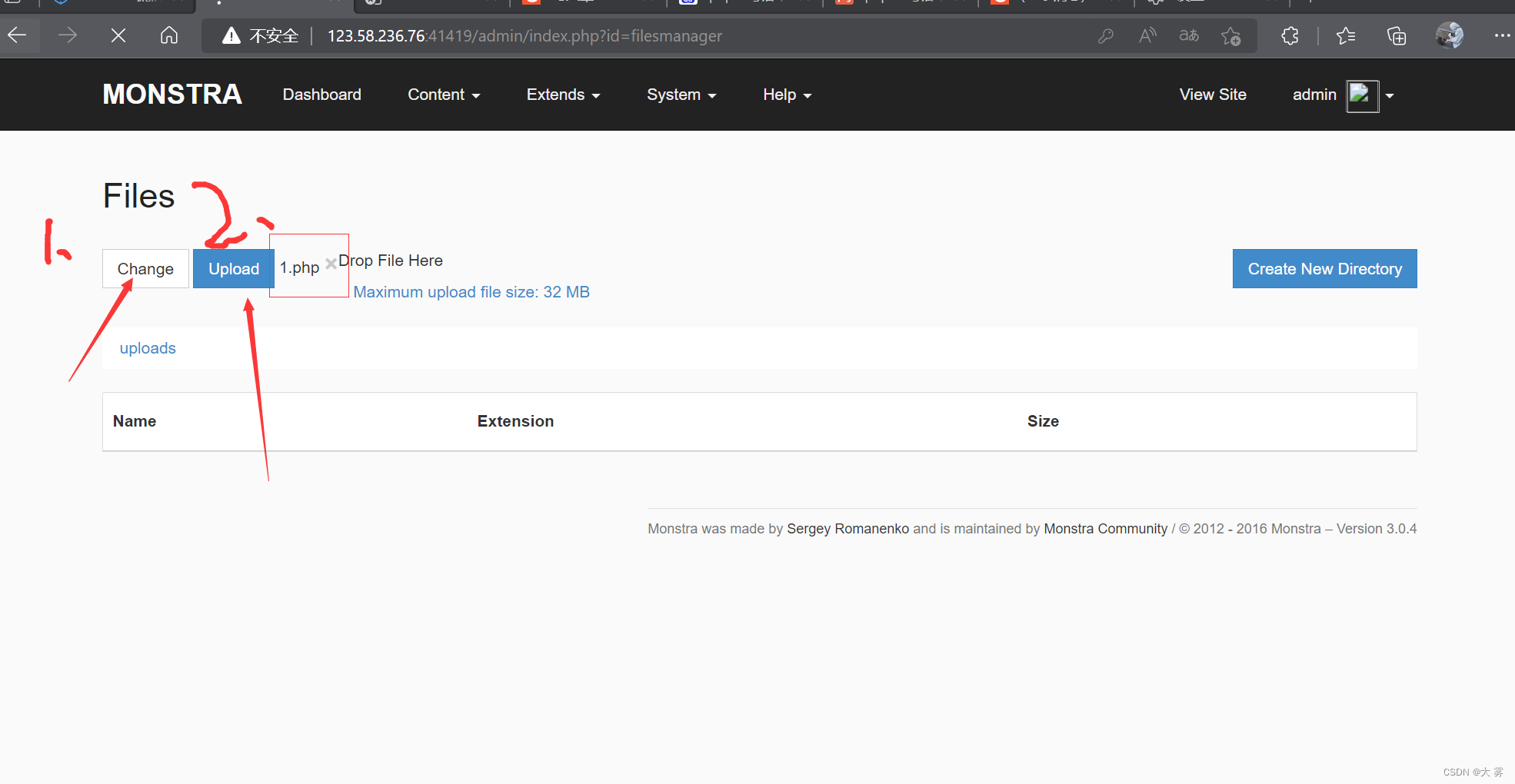Click the admin avatar image

1362,96
